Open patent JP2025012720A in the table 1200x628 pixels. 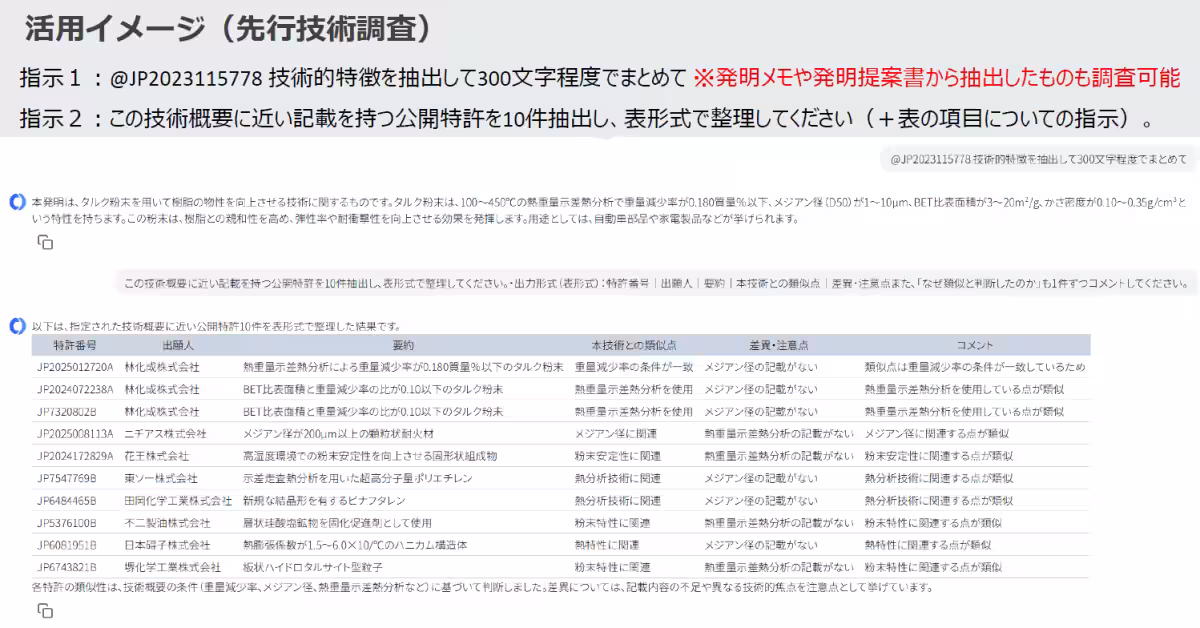coord(76,366)
